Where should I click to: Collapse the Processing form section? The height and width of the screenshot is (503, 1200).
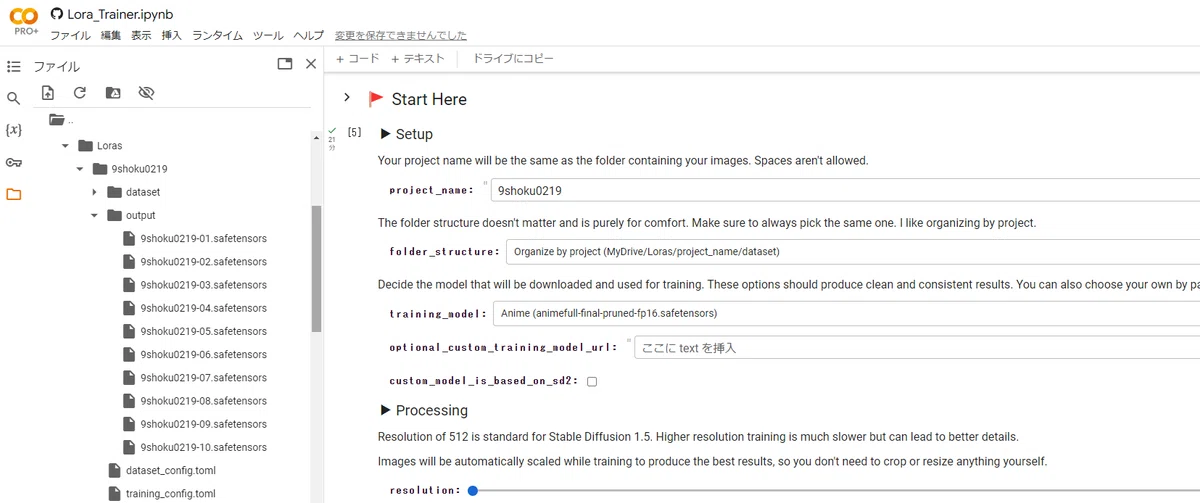pyautogui.click(x=385, y=410)
